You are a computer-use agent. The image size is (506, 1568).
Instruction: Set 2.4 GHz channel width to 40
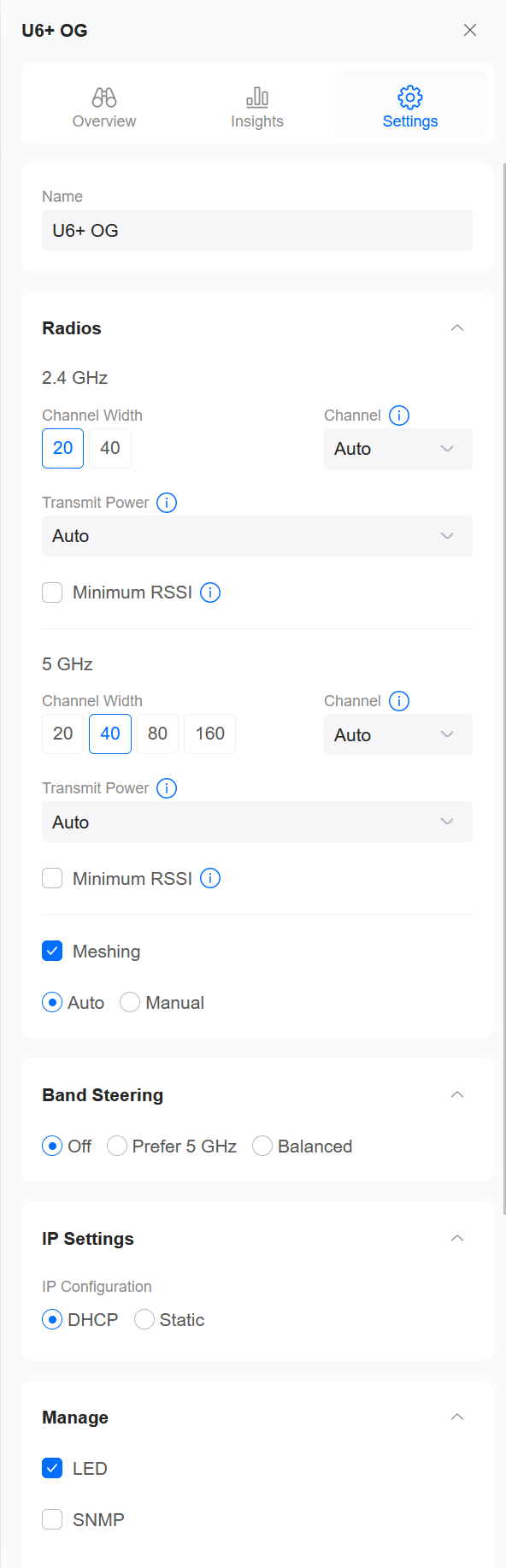pos(110,448)
